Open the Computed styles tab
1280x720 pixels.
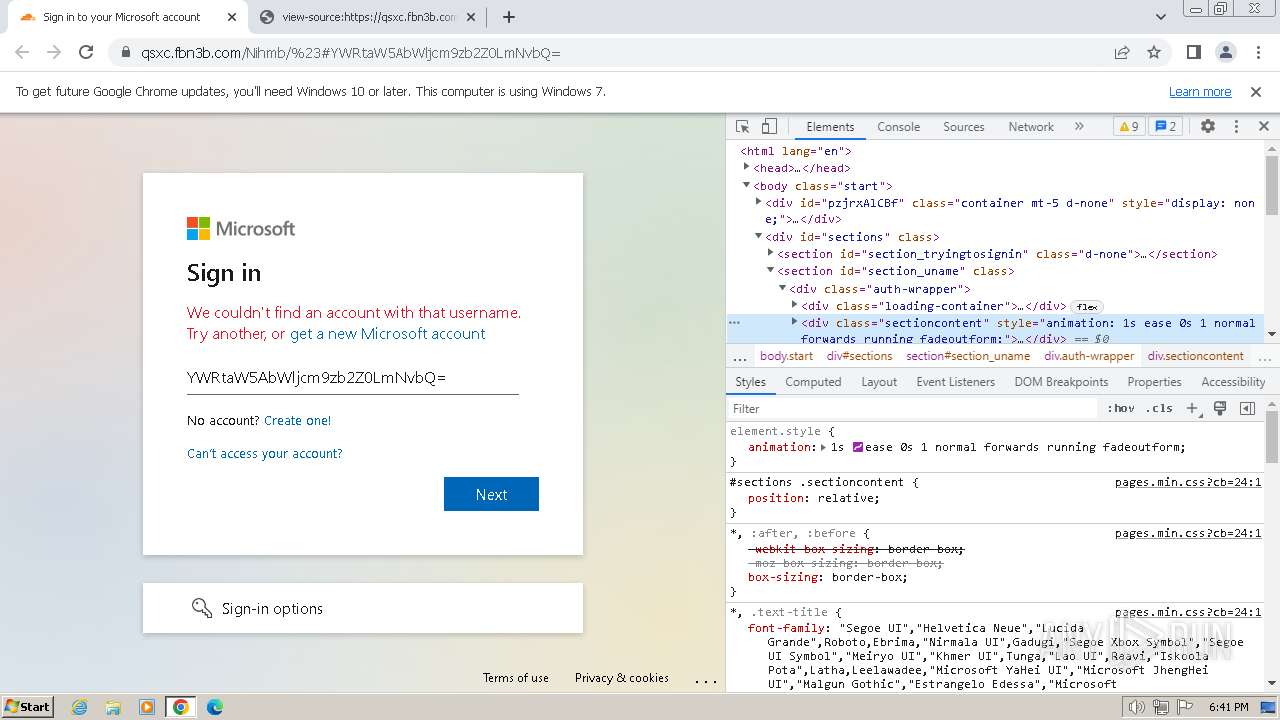click(x=813, y=382)
